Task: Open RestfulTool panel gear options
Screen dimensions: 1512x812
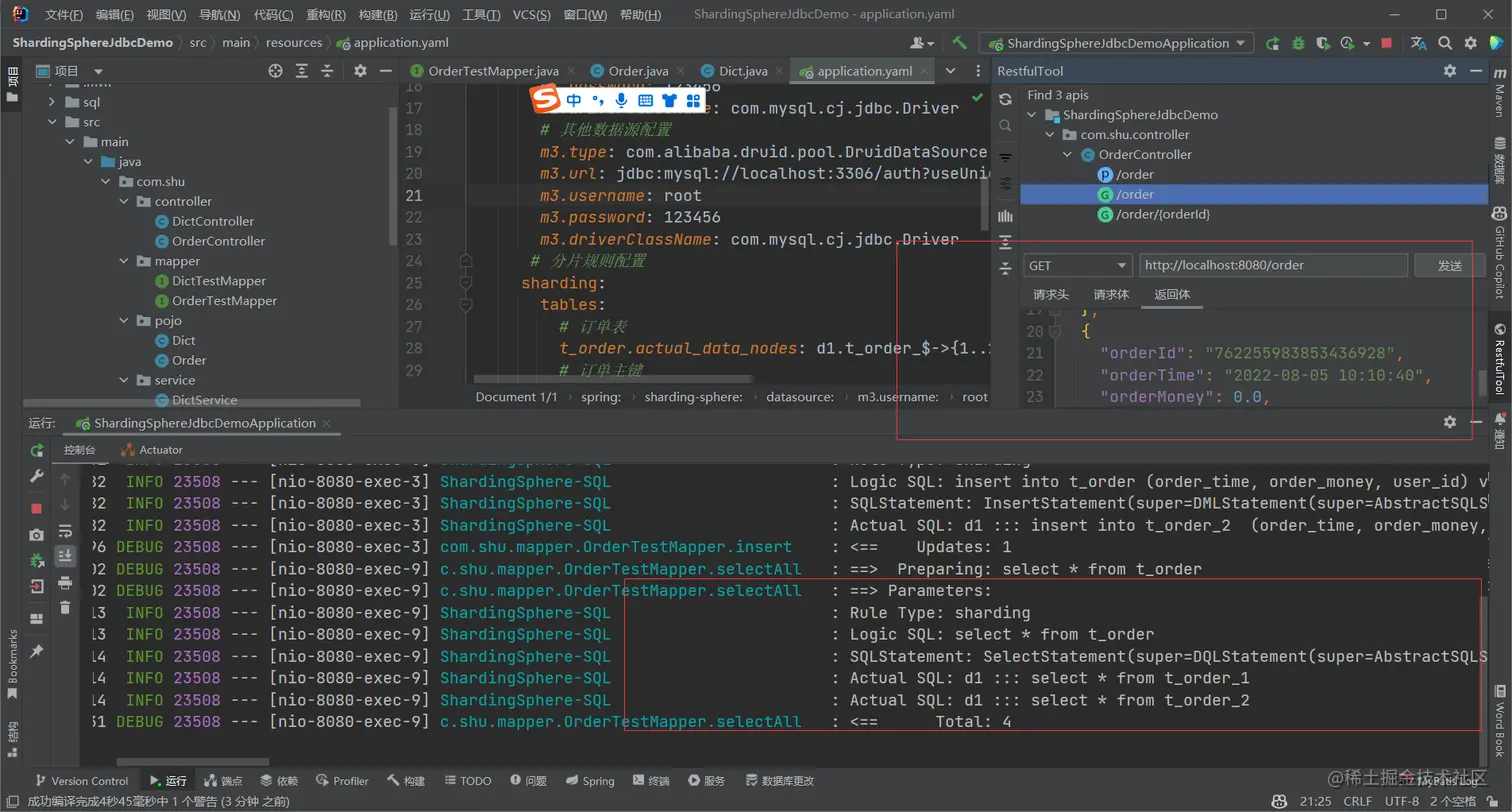Action: coord(1450,71)
